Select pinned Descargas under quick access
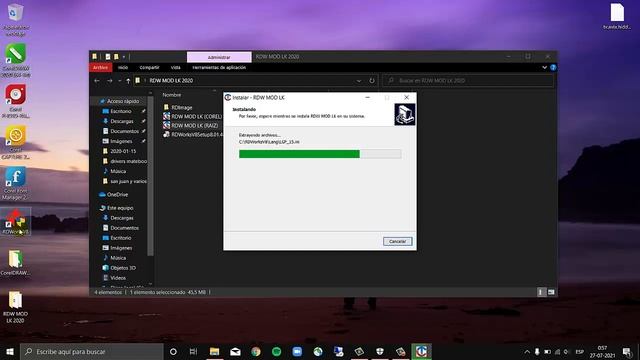This screenshot has width=640, height=360. pos(122,121)
